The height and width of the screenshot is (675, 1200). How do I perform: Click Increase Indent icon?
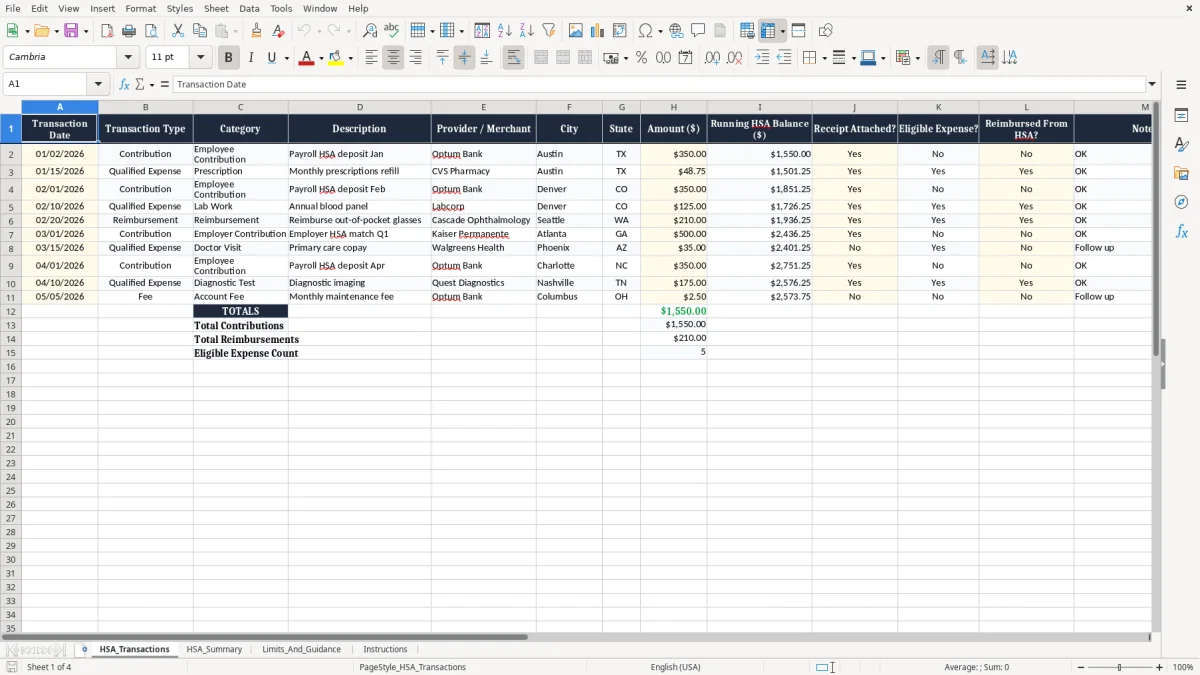[762, 58]
